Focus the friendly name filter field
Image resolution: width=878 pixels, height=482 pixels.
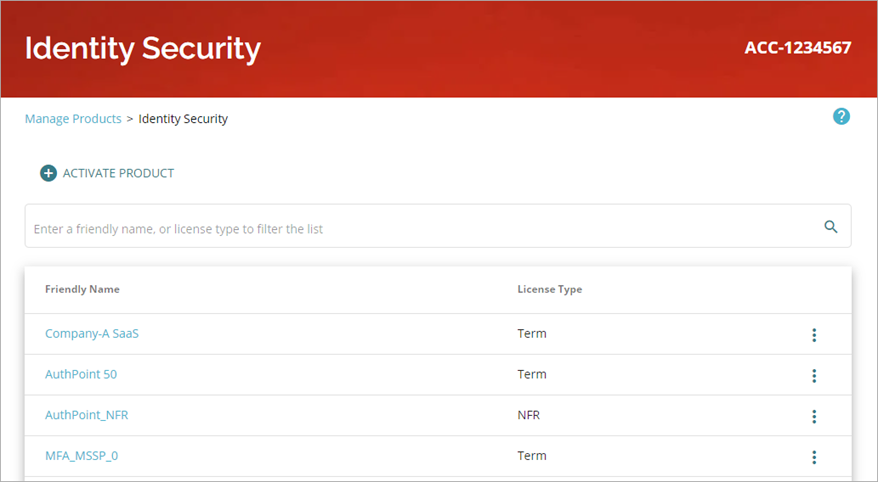point(438,226)
